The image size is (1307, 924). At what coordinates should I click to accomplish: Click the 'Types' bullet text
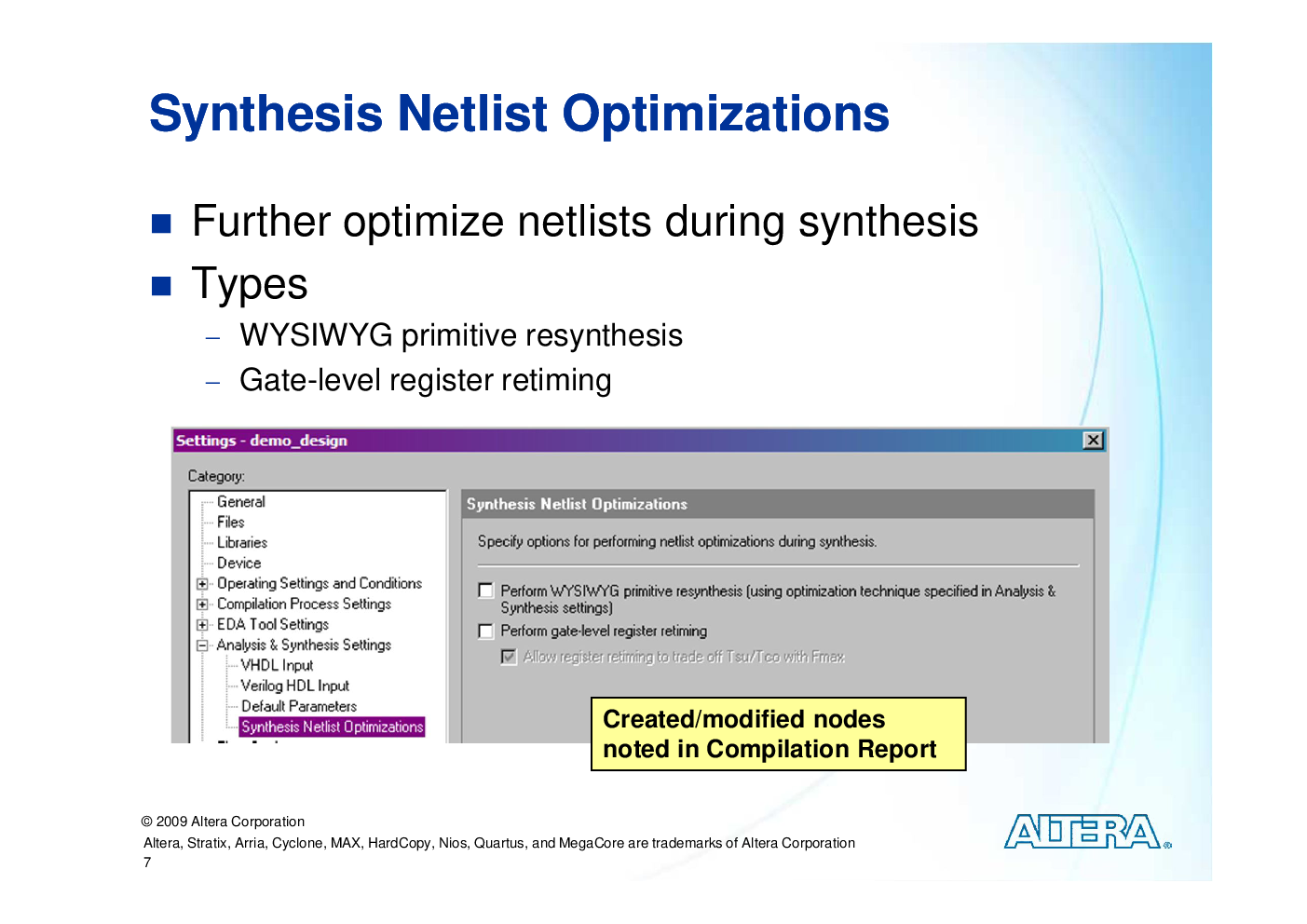(250, 284)
